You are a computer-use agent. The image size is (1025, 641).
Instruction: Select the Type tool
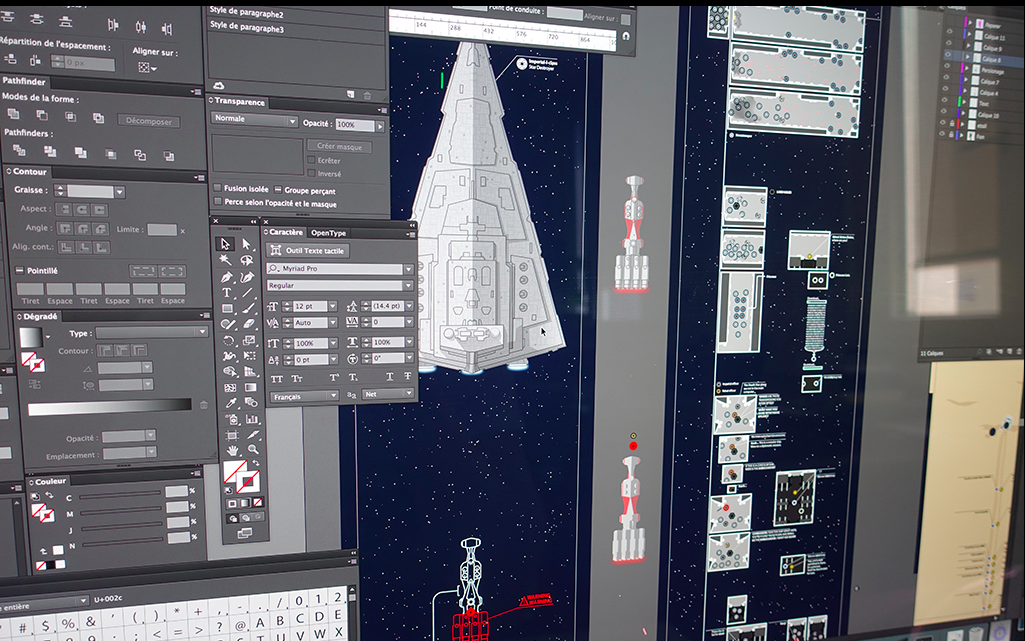[226, 293]
